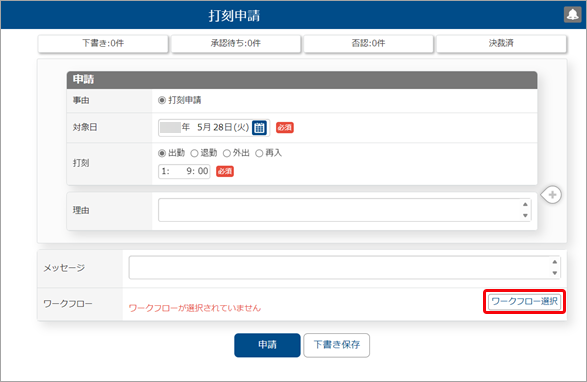Open the 否認:0件 tab

[x=368, y=43]
